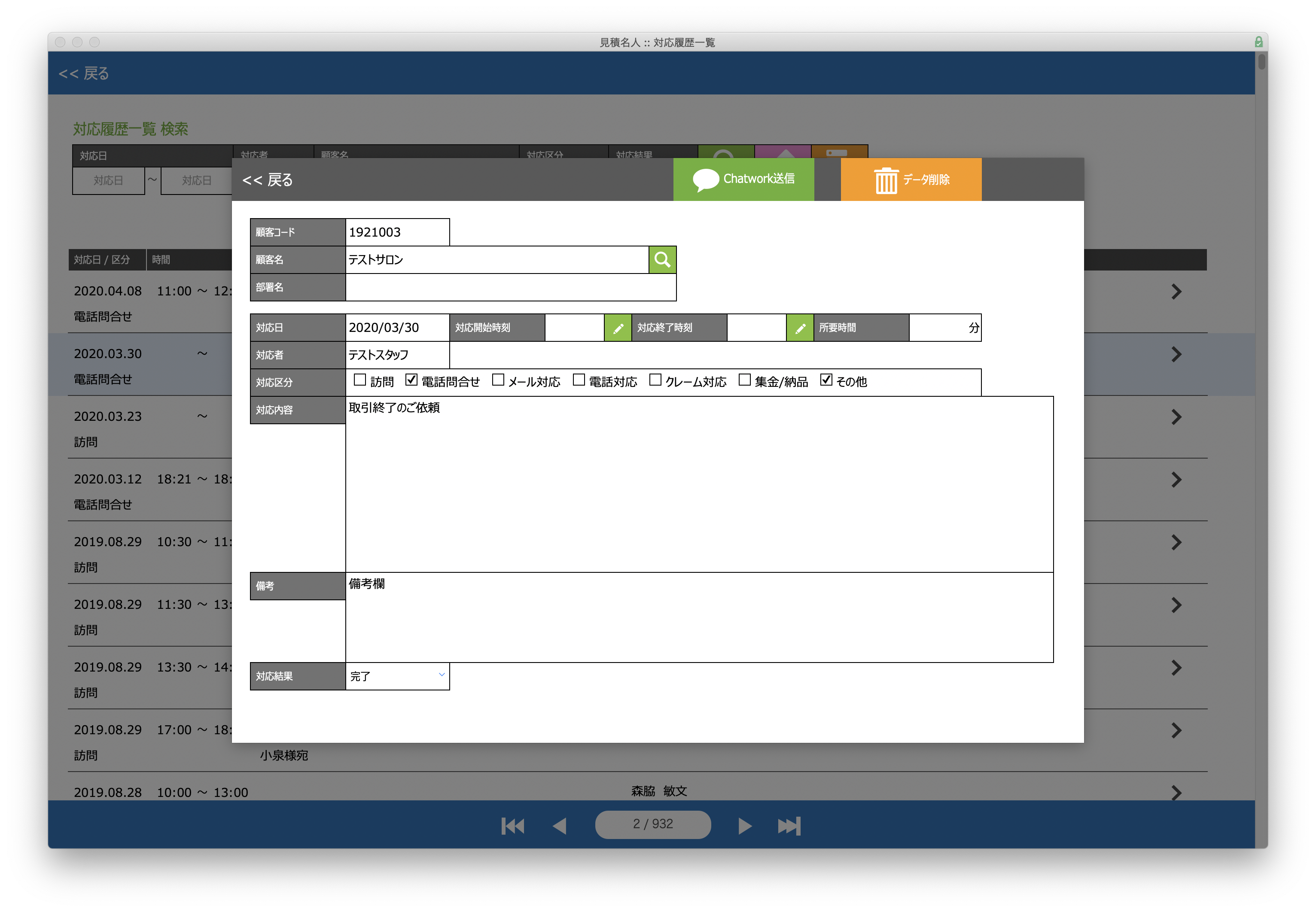
Task: Check the 訪問 checkbox
Action: click(x=360, y=380)
